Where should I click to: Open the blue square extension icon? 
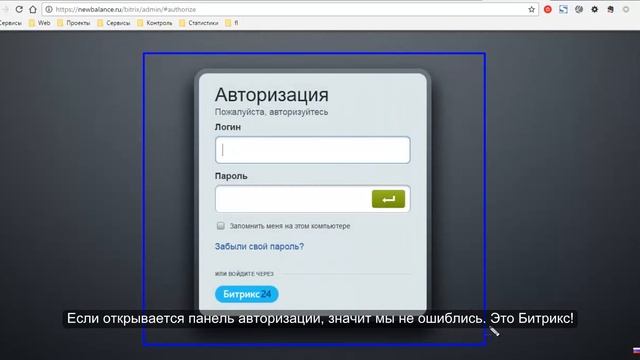tap(563, 9)
